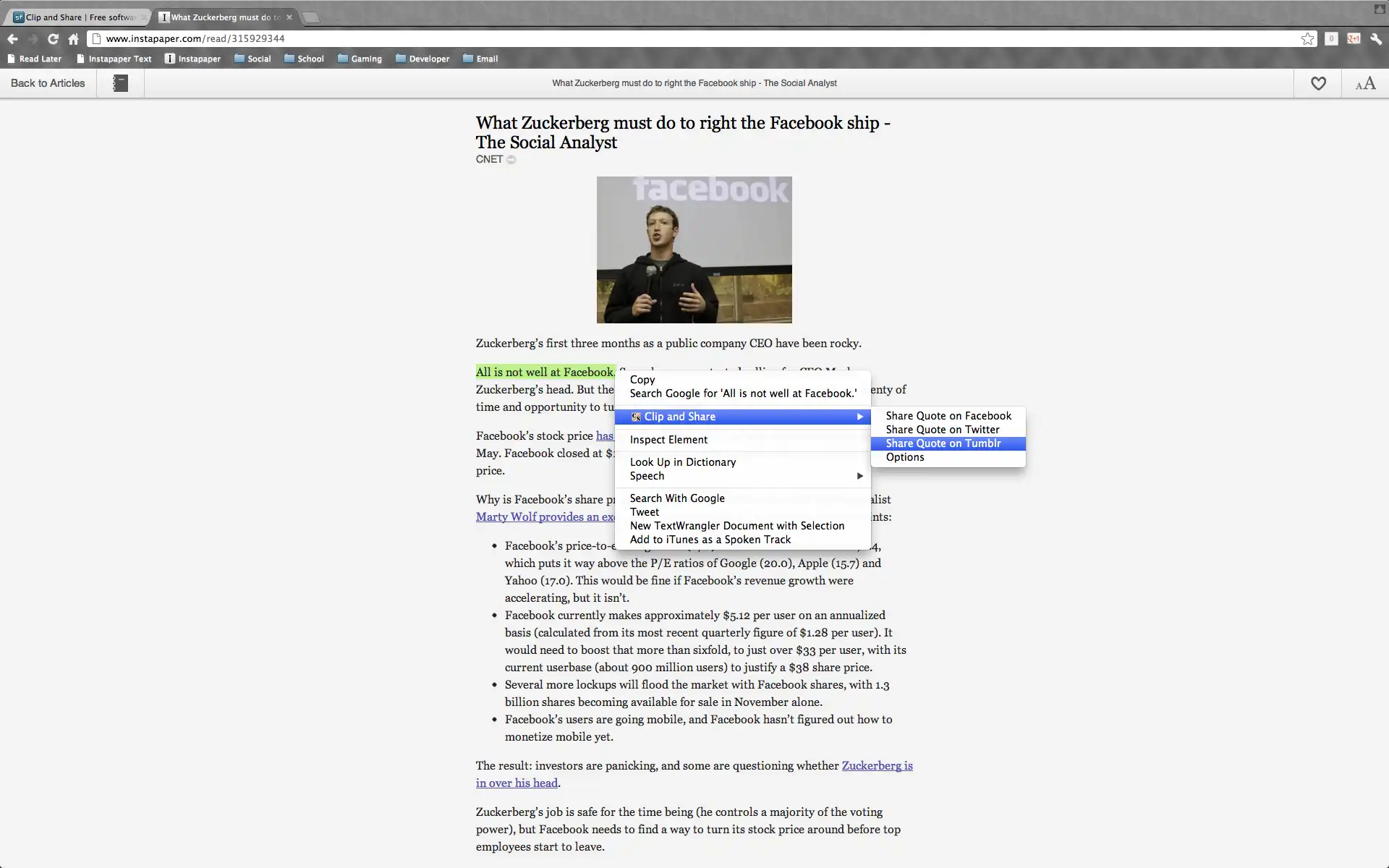The height and width of the screenshot is (868, 1389).
Task: Open the wrench settings menu
Action: [x=1376, y=39]
